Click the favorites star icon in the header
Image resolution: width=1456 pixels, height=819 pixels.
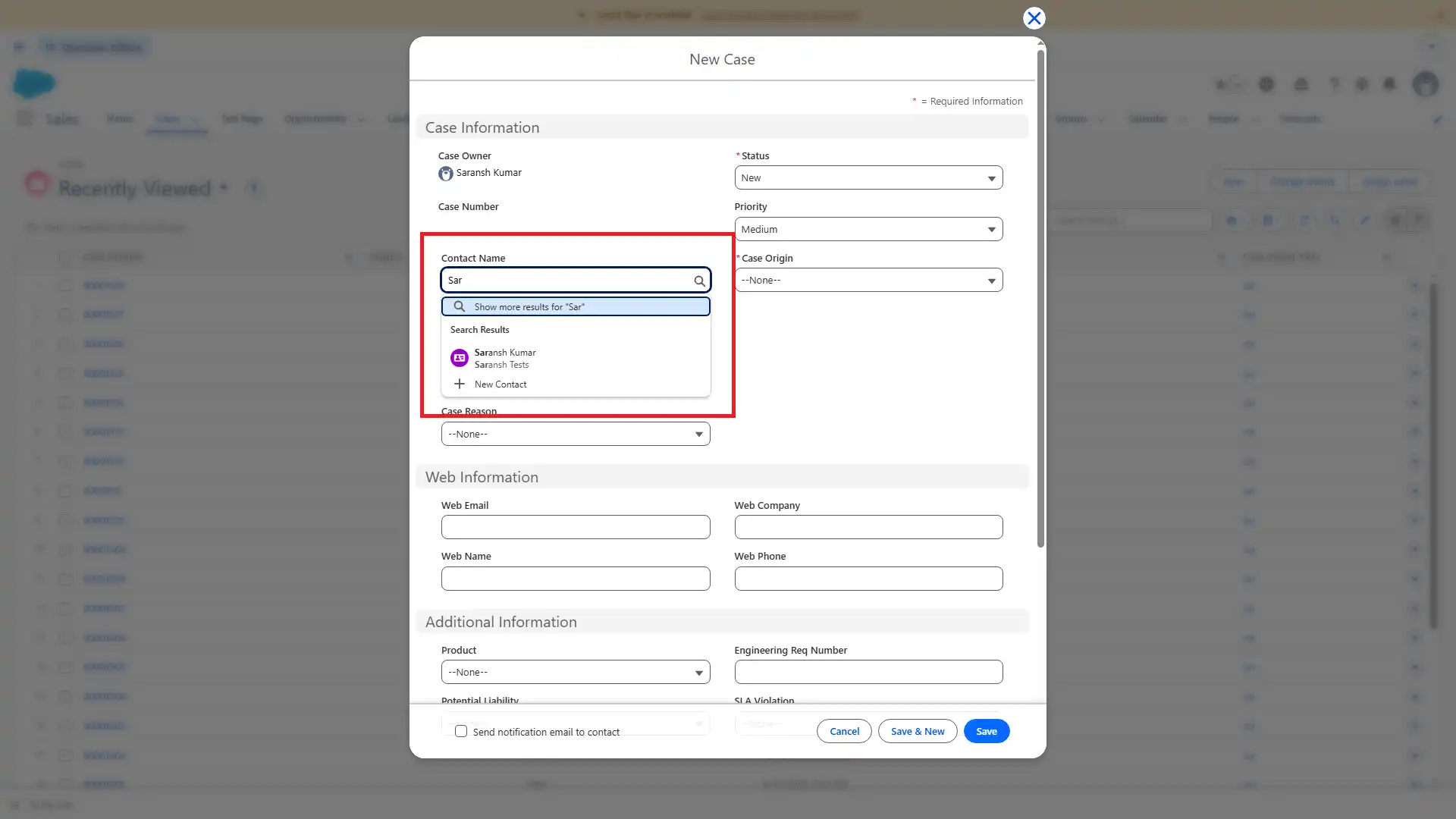click(1221, 84)
